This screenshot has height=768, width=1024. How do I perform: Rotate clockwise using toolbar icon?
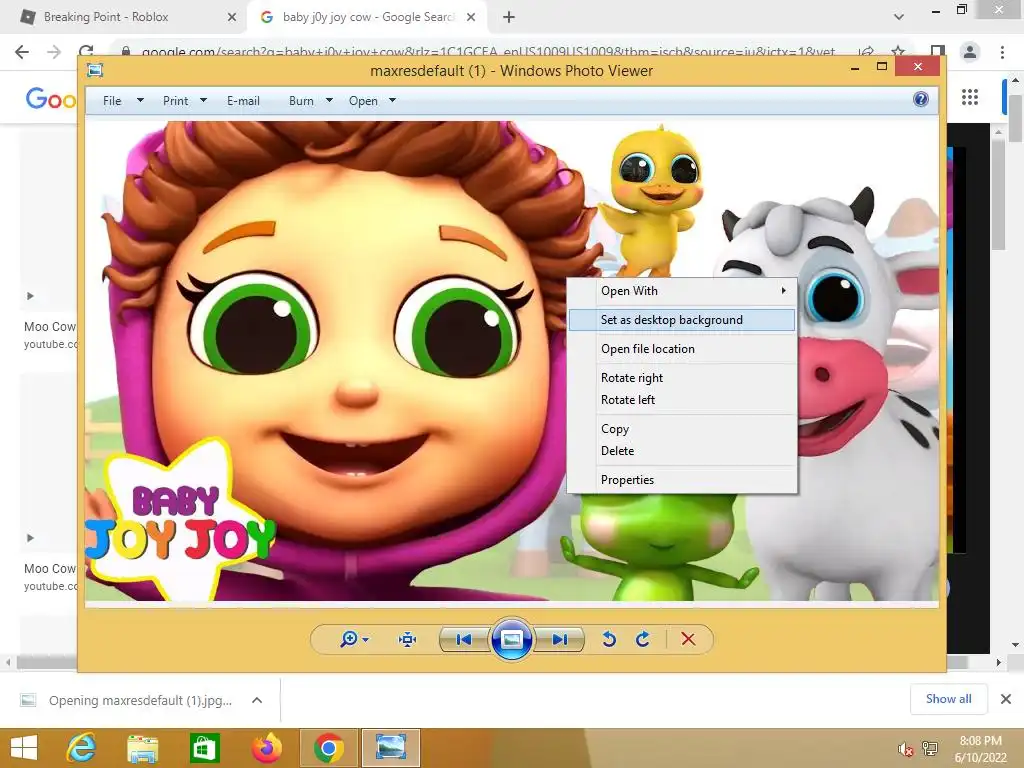643,639
